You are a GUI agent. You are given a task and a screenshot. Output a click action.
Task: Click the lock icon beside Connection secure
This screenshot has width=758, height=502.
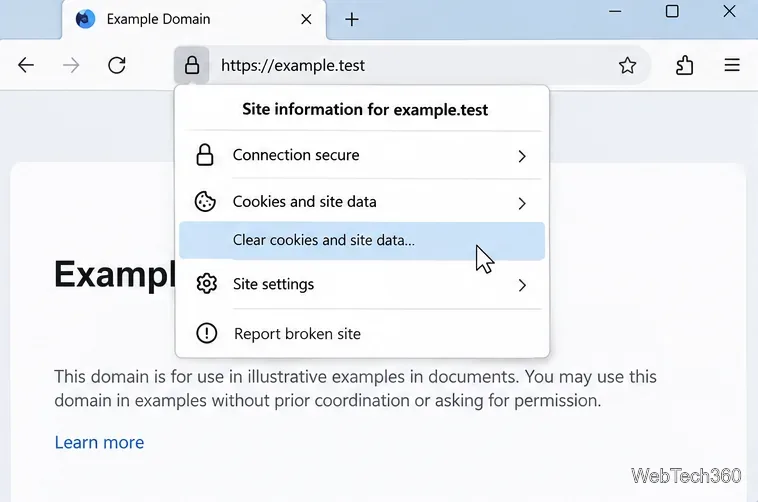pos(204,155)
